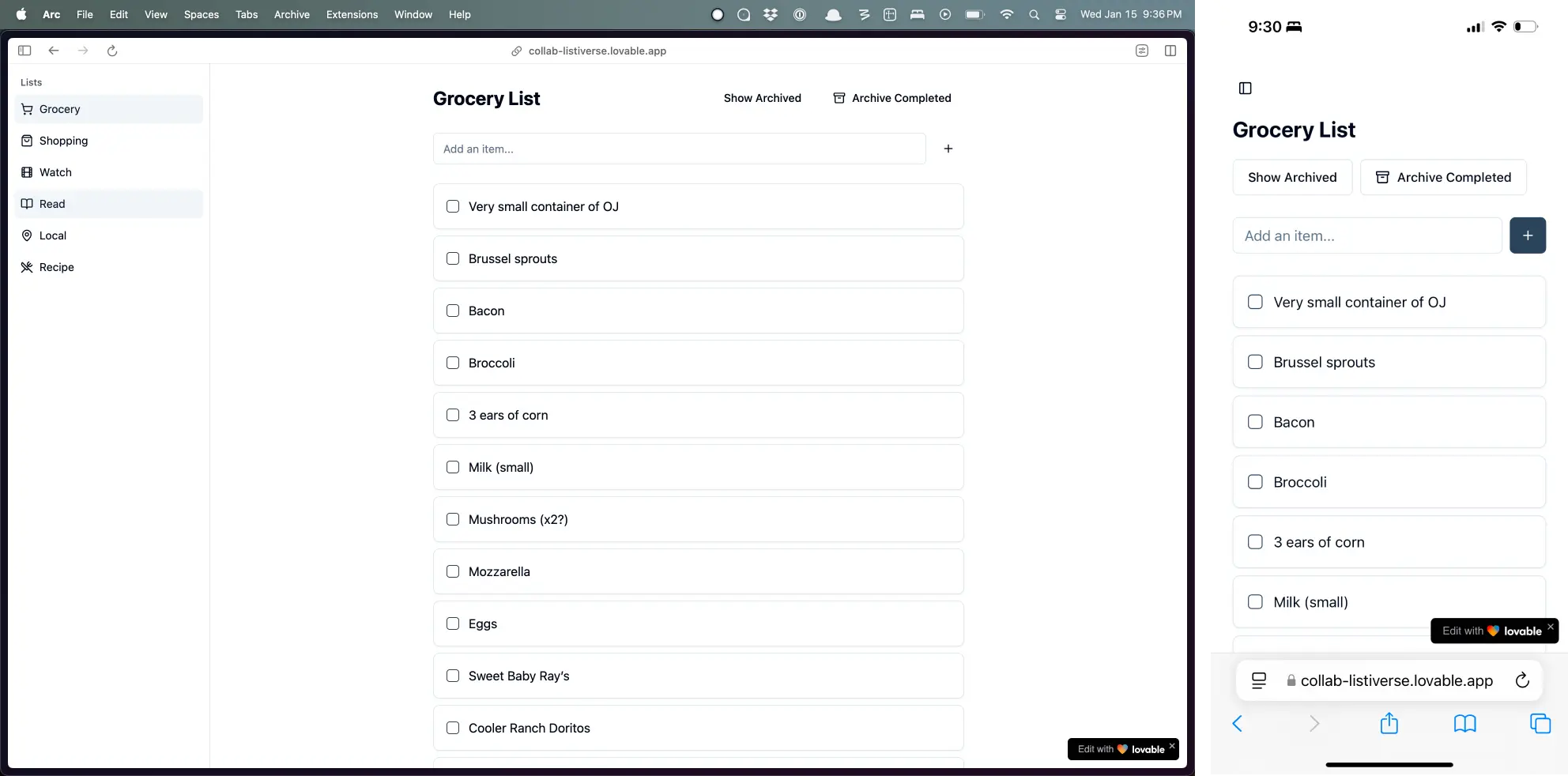The width and height of the screenshot is (1568, 776).
Task: Tap the dark plus button on phone
Action: (1528, 235)
